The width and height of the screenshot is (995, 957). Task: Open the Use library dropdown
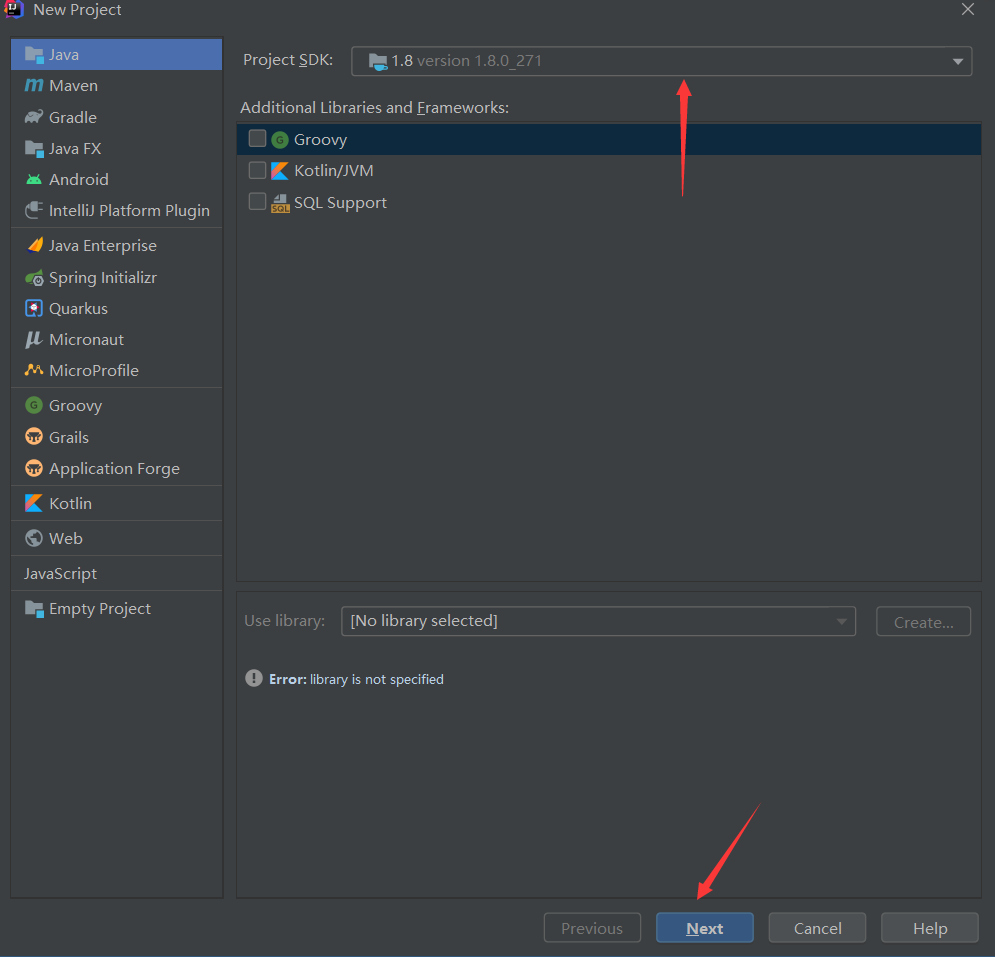pyautogui.click(x=598, y=621)
